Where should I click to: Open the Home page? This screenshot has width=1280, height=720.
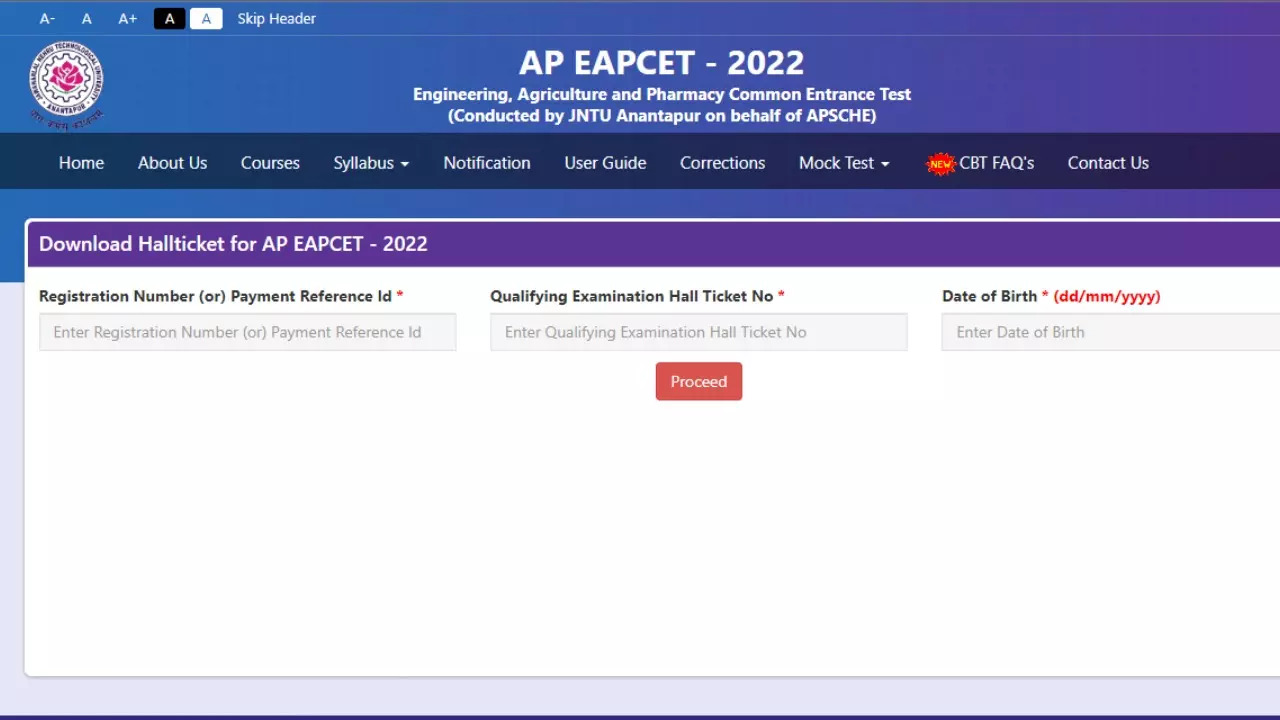click(x=81, y=163)
